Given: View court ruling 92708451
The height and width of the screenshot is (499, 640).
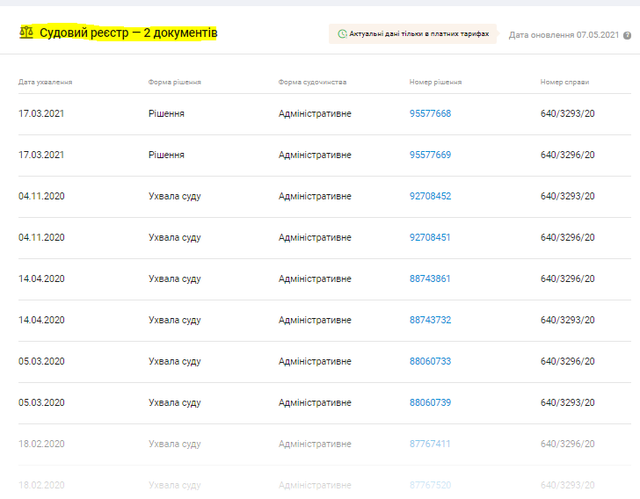Looking at the screenshot, I should pyautogui.click(x=430, y=238).
